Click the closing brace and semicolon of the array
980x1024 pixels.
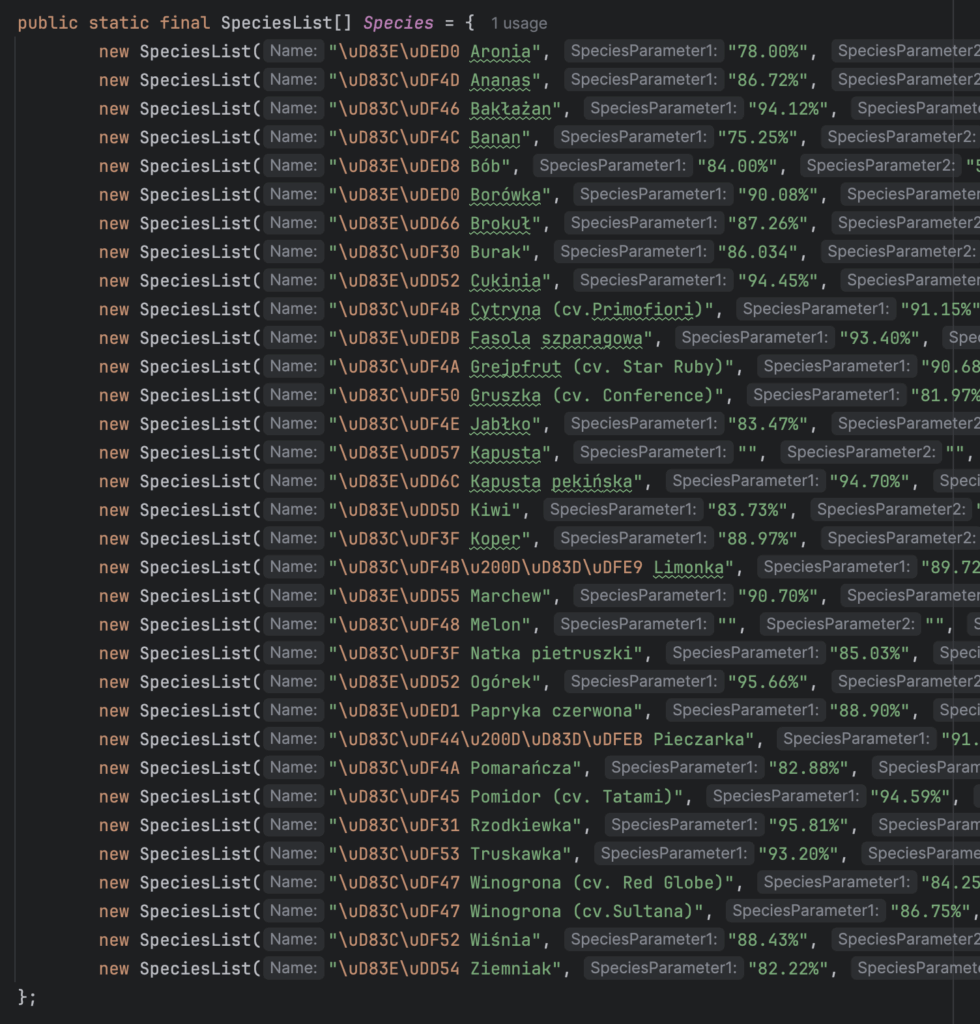(x=27, y=997)
